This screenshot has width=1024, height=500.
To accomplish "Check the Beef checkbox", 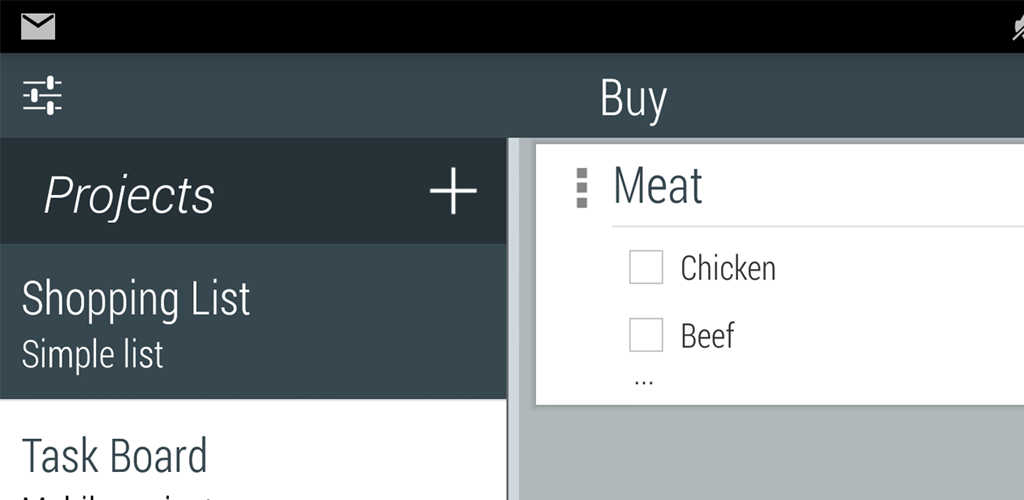I will [646, 335].
